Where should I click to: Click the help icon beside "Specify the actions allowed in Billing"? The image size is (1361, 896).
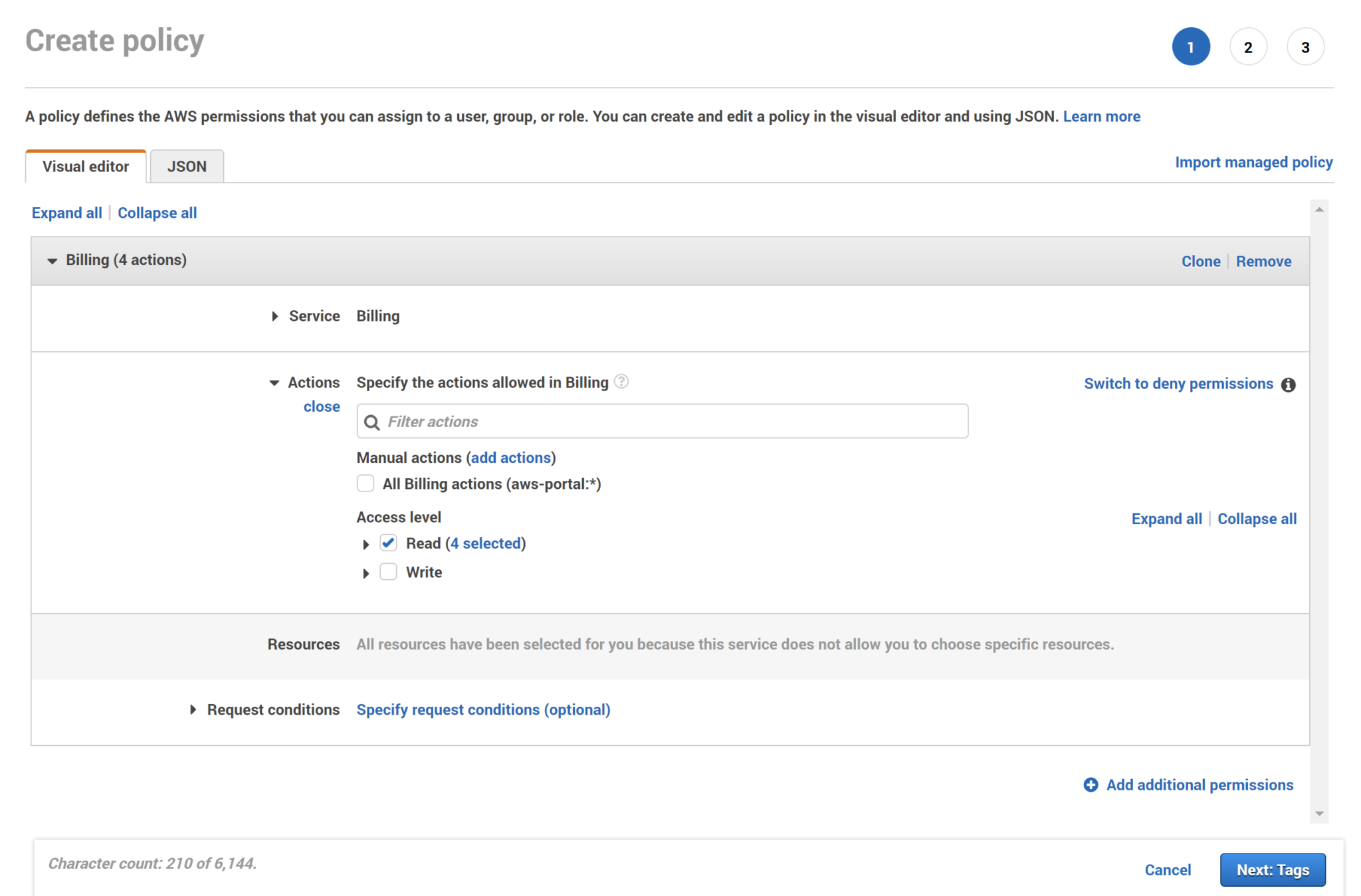[622, 382]
